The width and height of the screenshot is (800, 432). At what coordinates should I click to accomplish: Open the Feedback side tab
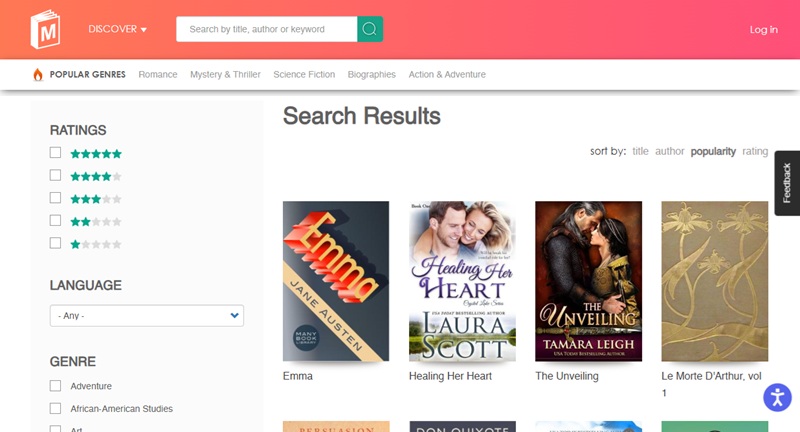tap(786, 183)
